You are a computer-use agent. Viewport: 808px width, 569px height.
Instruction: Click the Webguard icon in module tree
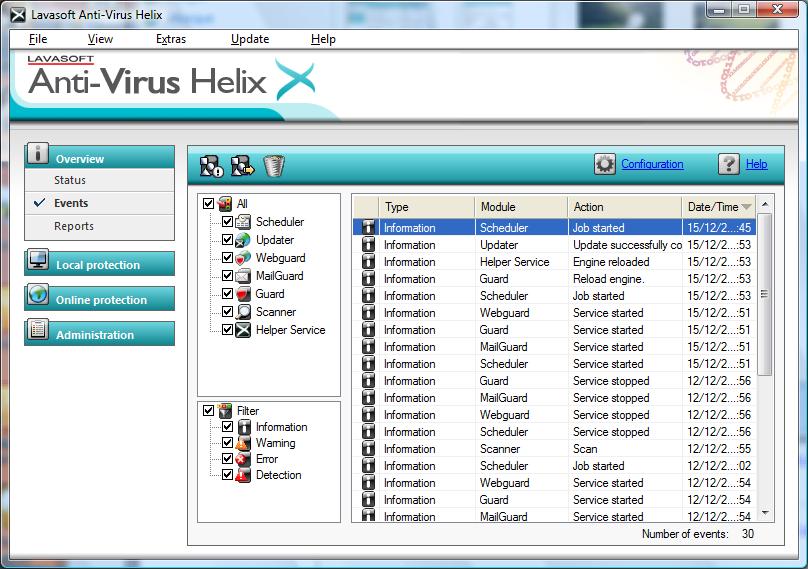pyautogui.click(x=243, y=258)
